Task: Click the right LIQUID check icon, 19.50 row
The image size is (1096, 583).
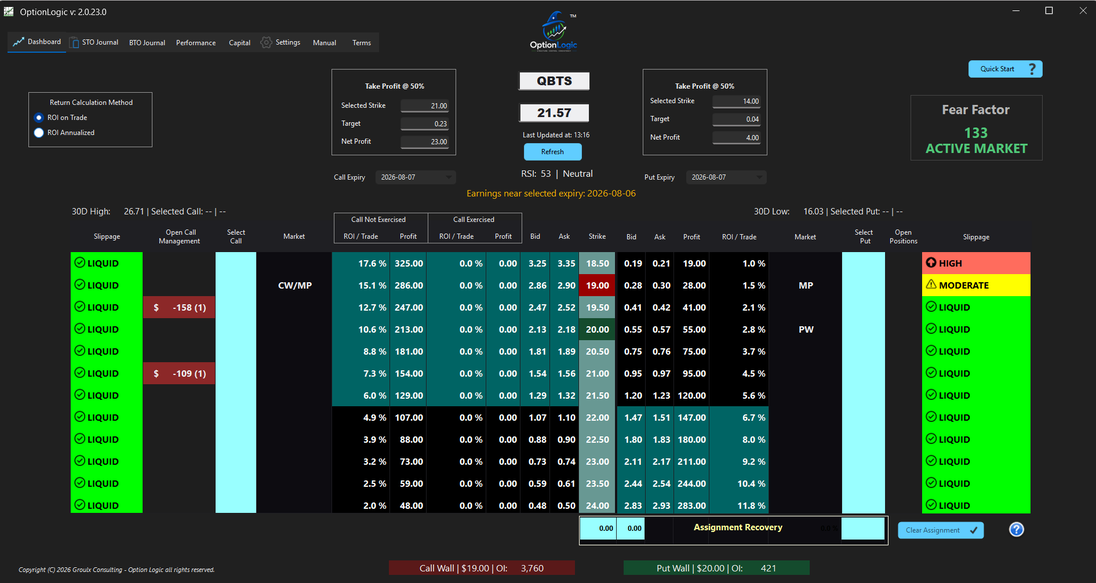Action: click(931, 307)
